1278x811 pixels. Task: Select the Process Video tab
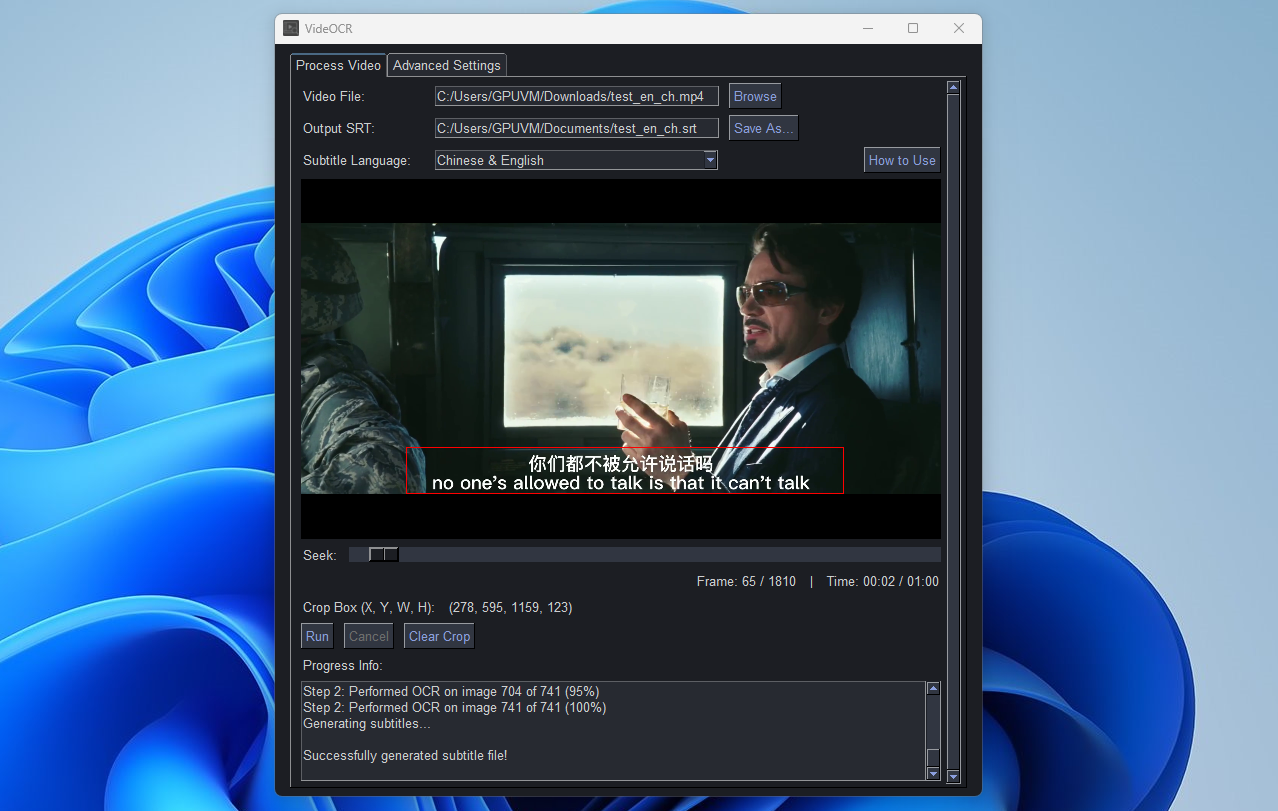click(x=338, y=65)
